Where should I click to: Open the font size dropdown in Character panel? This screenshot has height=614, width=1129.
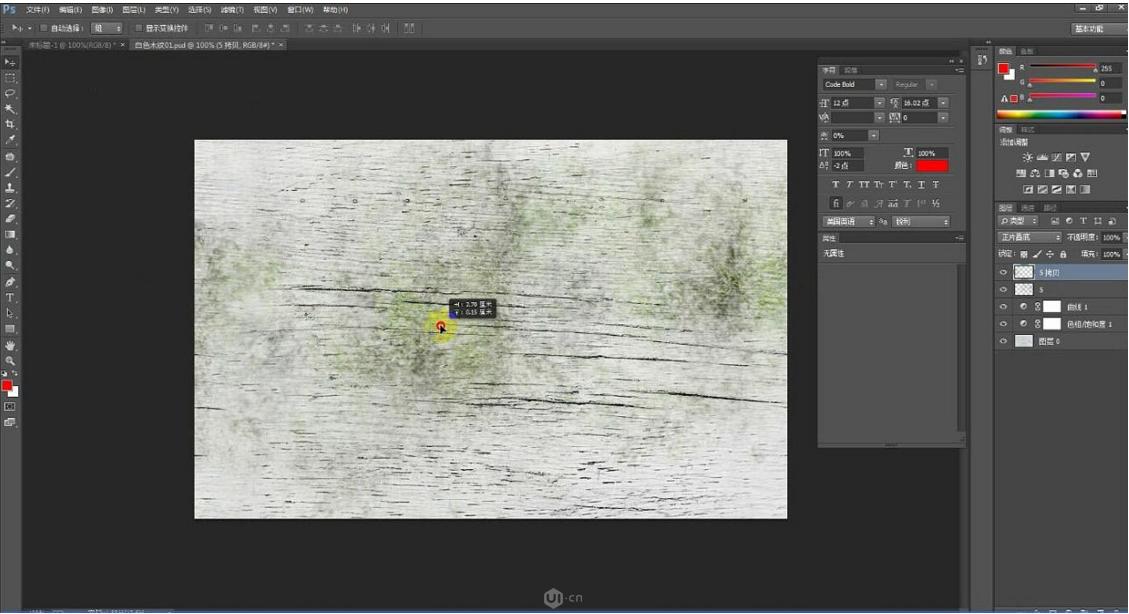pyautogui.click(x=879, y=102)
